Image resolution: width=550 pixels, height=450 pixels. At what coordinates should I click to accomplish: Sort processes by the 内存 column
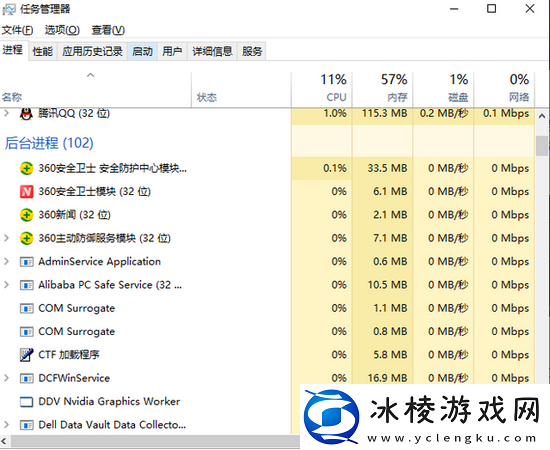click(382, 89)
